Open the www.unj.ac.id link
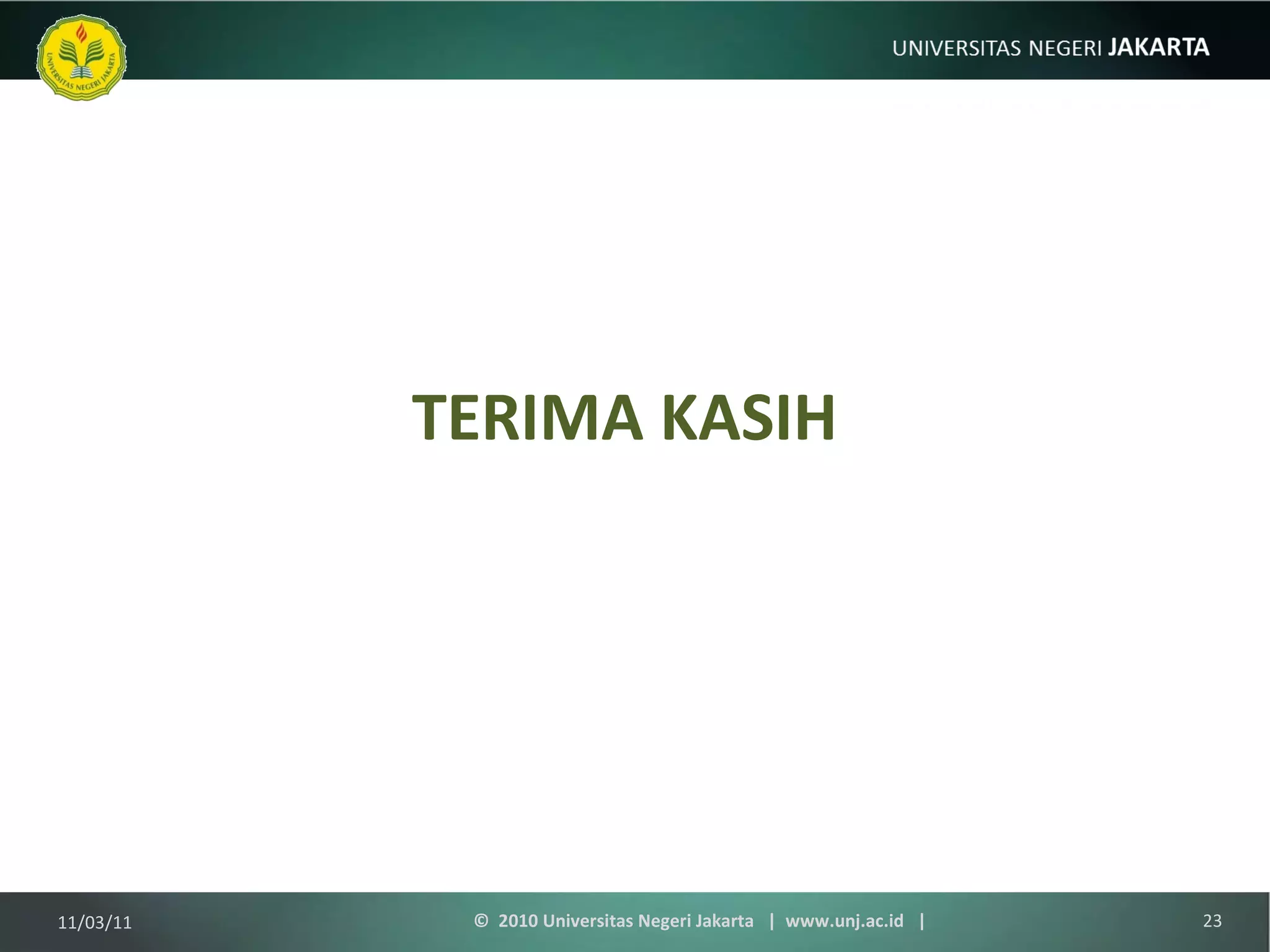This screenshot has height=952, width=1270. 844,920
